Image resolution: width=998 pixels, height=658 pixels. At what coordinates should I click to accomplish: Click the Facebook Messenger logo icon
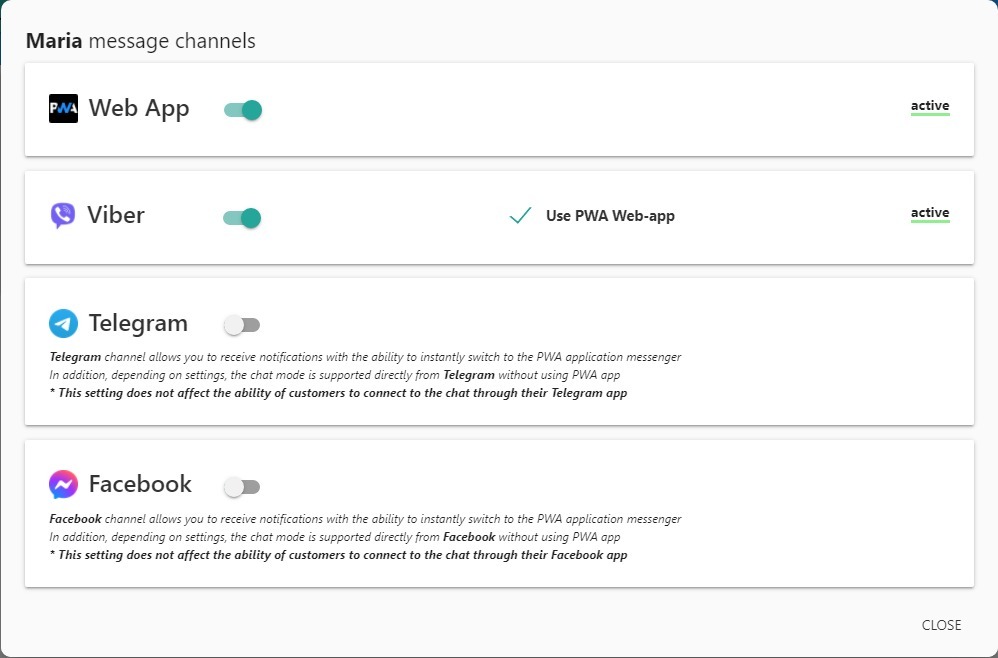pyautogui.click(x=63, y=485)
